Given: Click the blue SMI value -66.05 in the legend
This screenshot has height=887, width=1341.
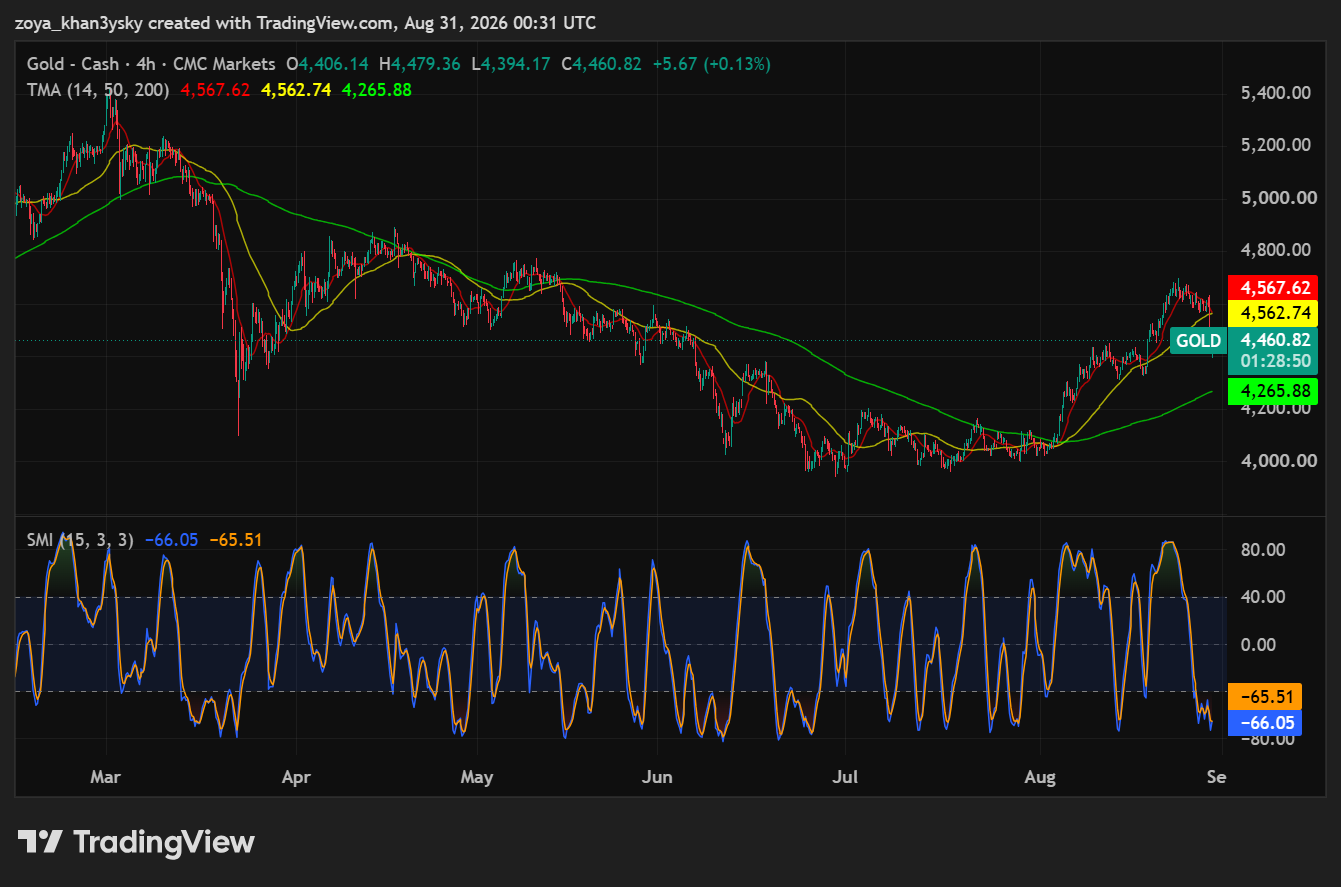Looking at the screenshot, I should (x=171, y=540).
